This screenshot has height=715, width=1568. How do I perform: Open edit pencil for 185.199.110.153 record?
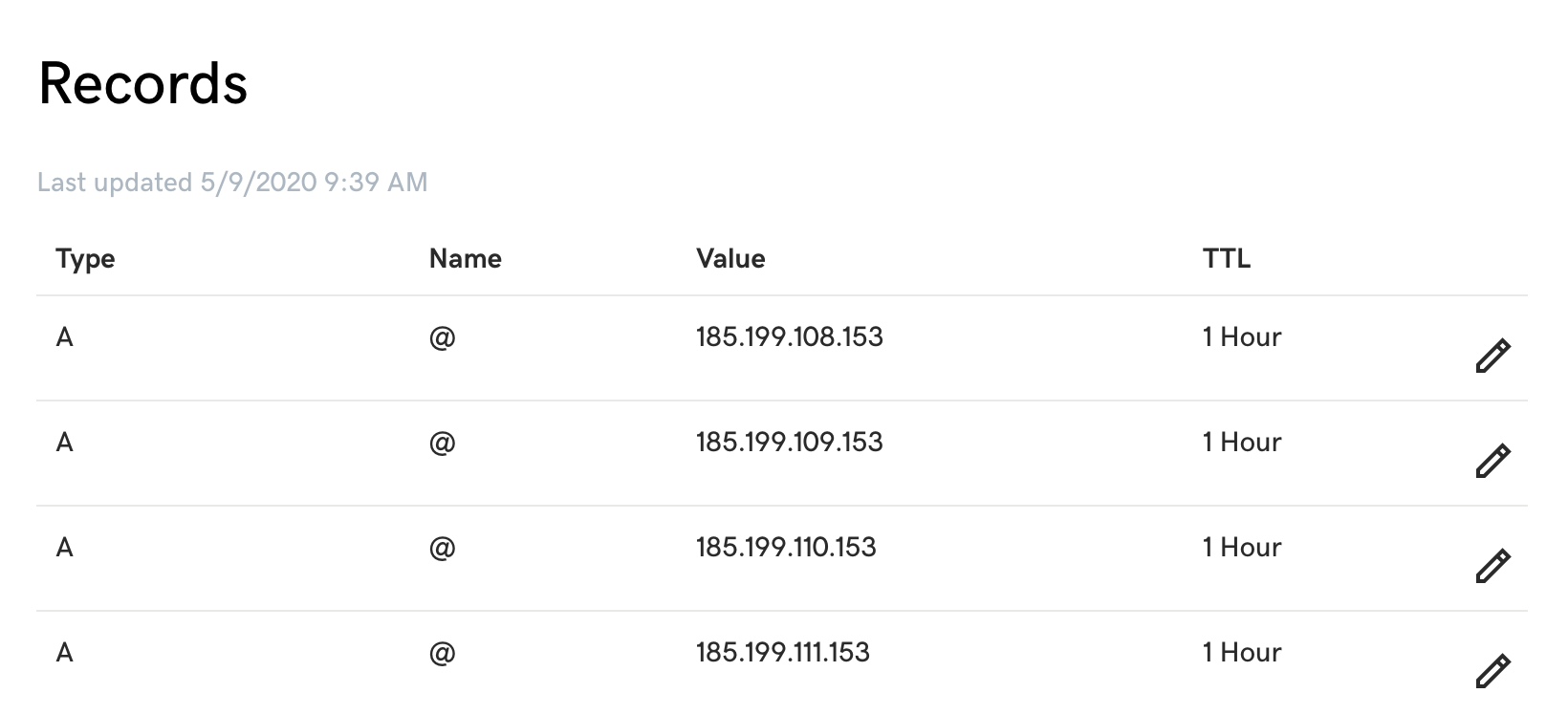click(x=1492, y=566)
